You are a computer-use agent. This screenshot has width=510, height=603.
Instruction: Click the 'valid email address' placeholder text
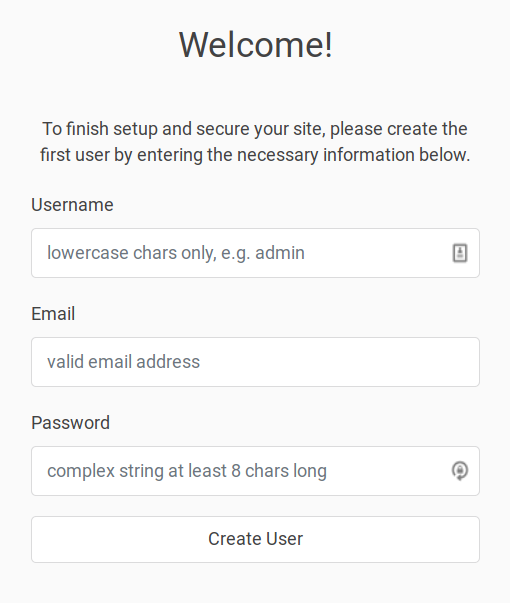(x=123, y=362)
